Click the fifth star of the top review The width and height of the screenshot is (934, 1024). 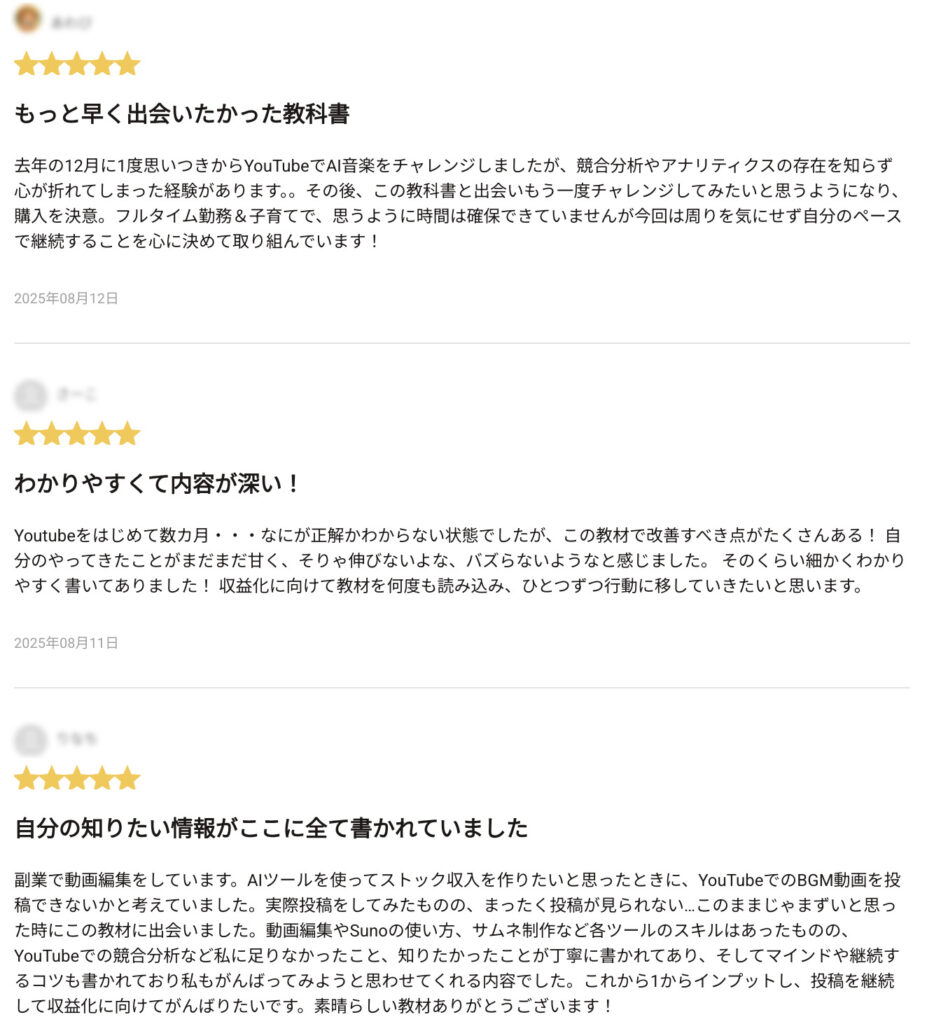(128, 64)
